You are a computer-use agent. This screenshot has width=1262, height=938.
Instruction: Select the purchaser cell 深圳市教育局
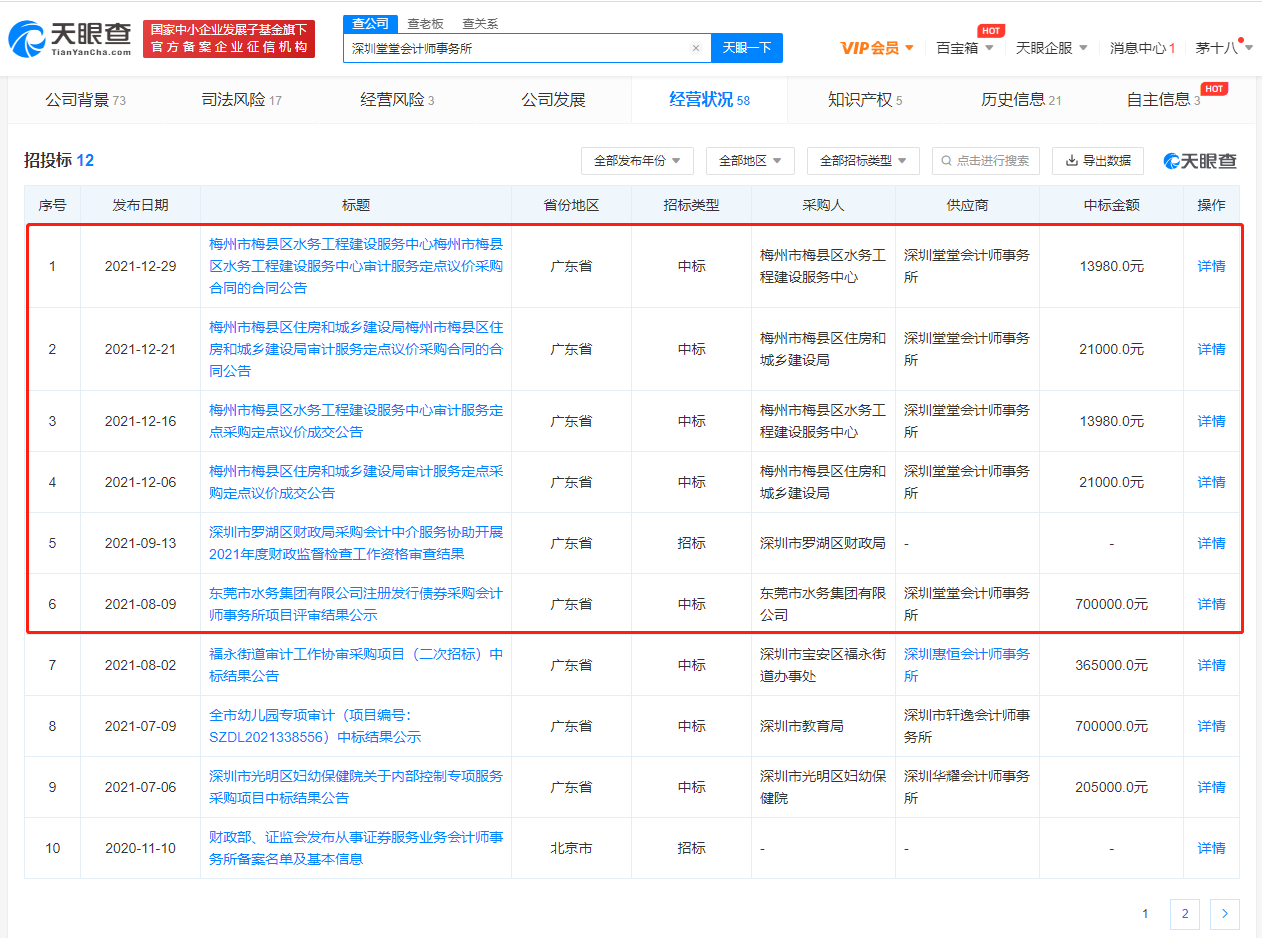click(x=823, y=726)
